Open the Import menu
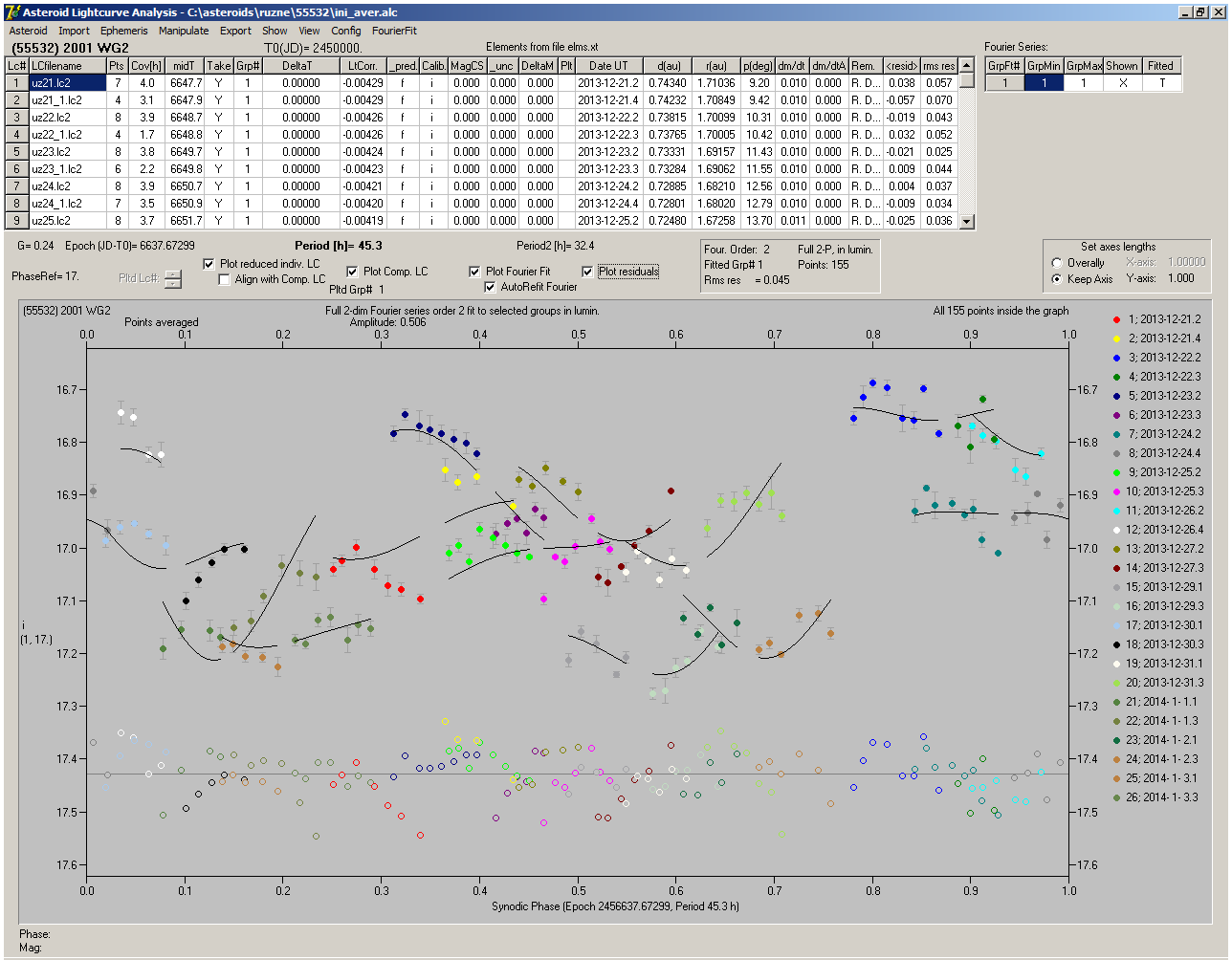 [74, 31]
